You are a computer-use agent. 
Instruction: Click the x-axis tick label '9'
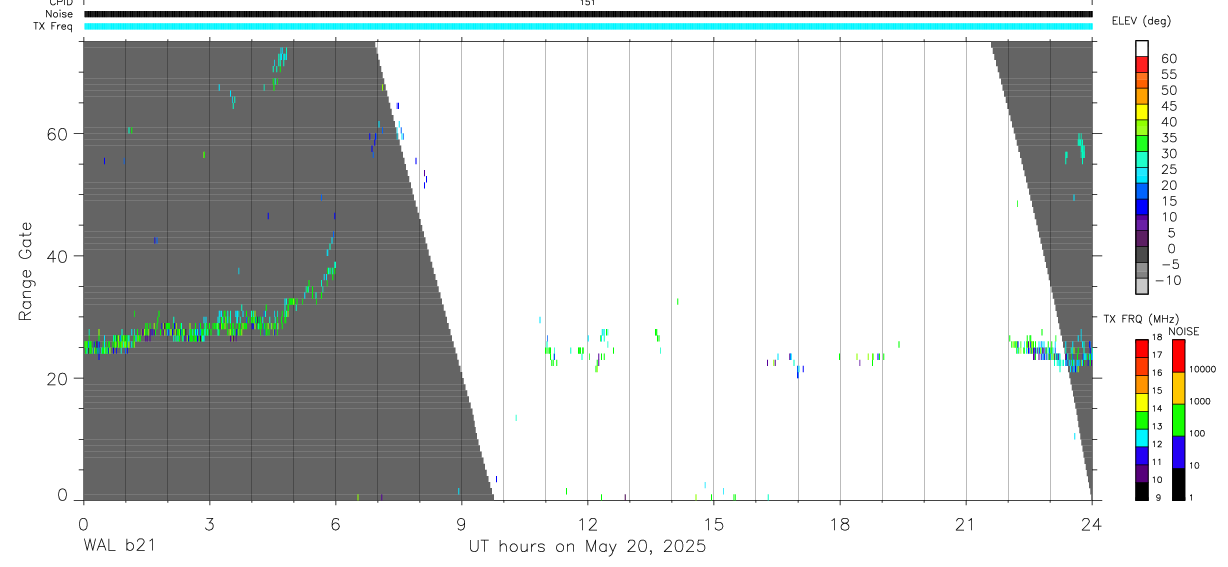461,524
